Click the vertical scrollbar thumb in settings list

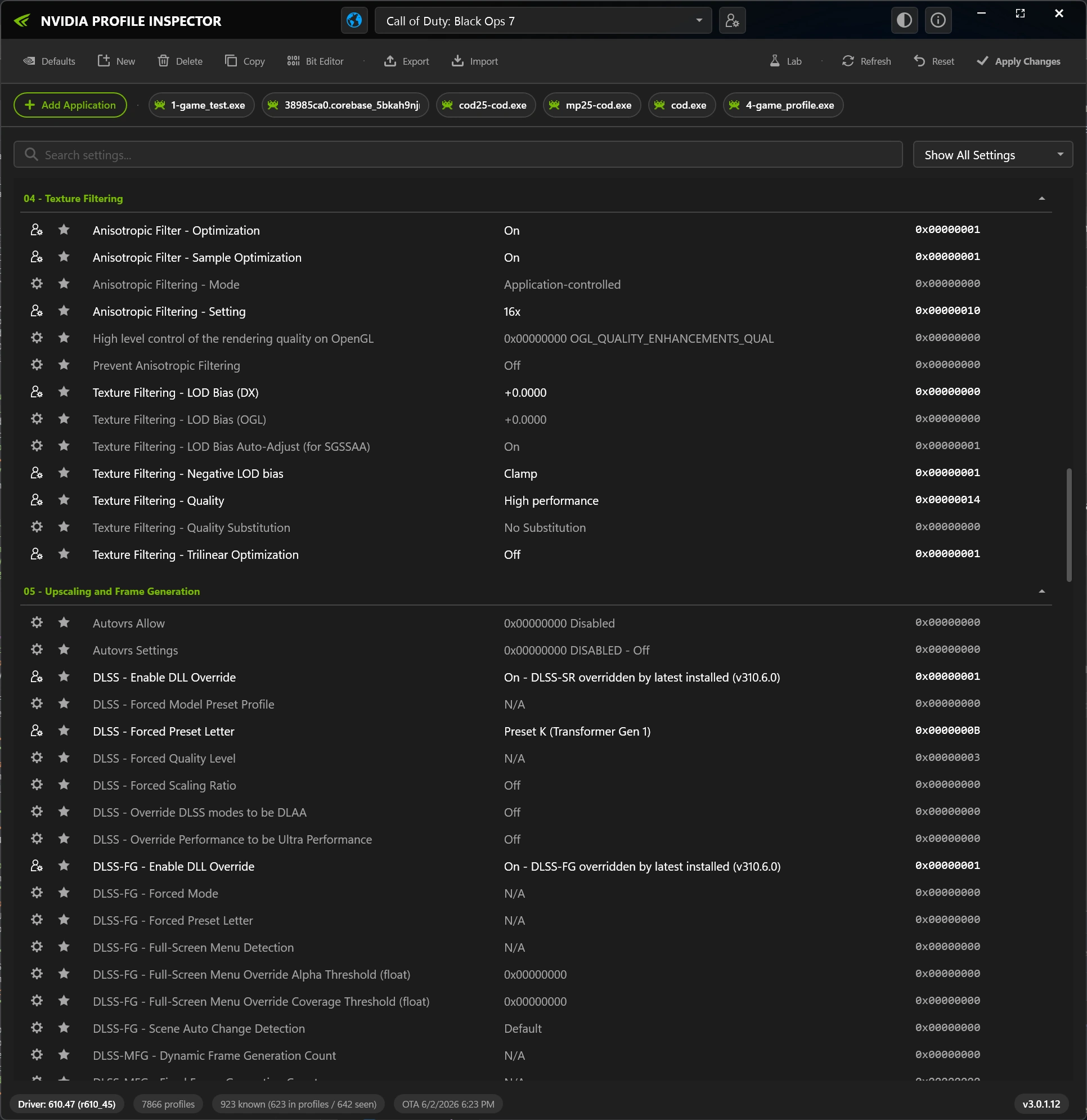click(x=1069, y=525)
